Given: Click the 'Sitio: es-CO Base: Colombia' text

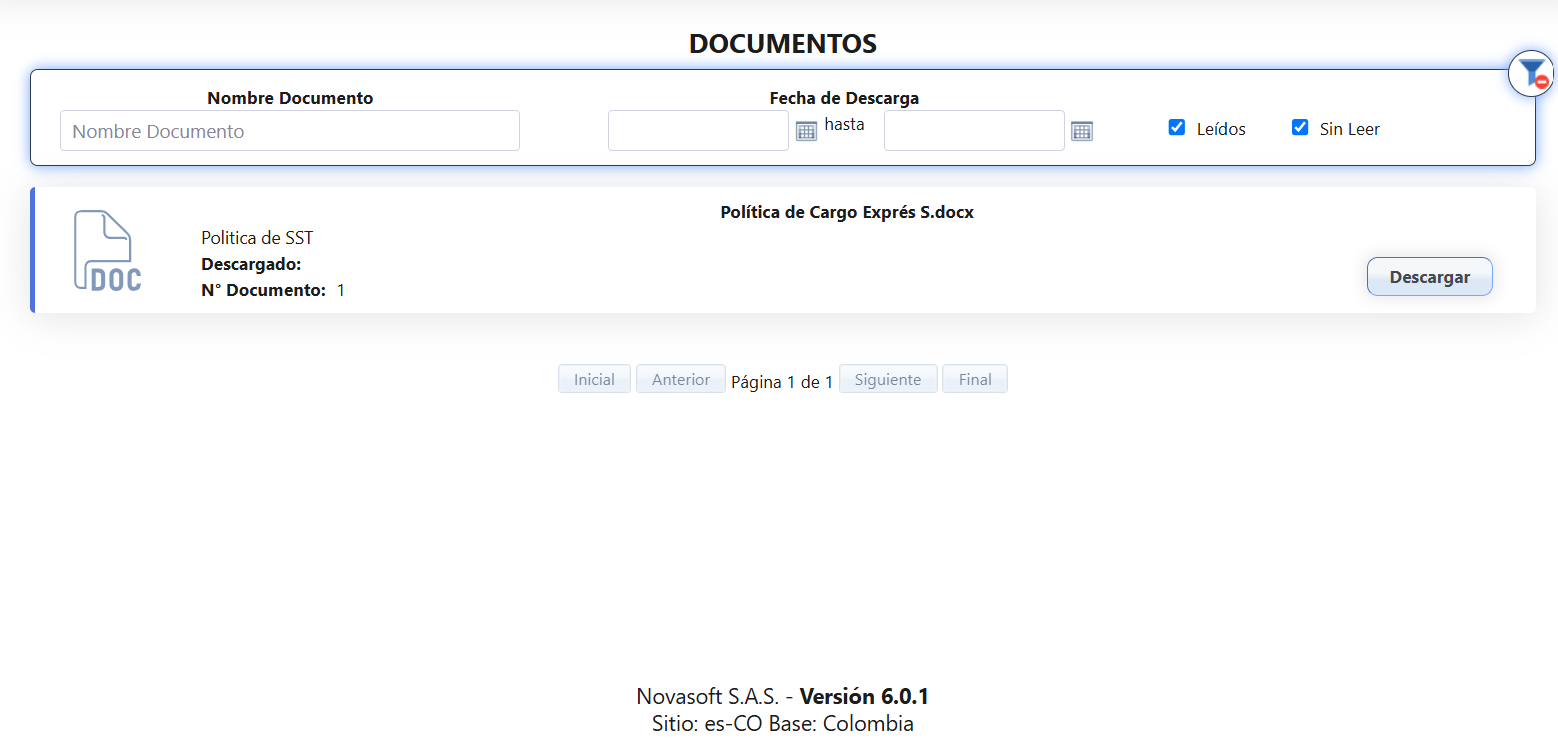Looking at the screenshot, I should click(783, 723).
